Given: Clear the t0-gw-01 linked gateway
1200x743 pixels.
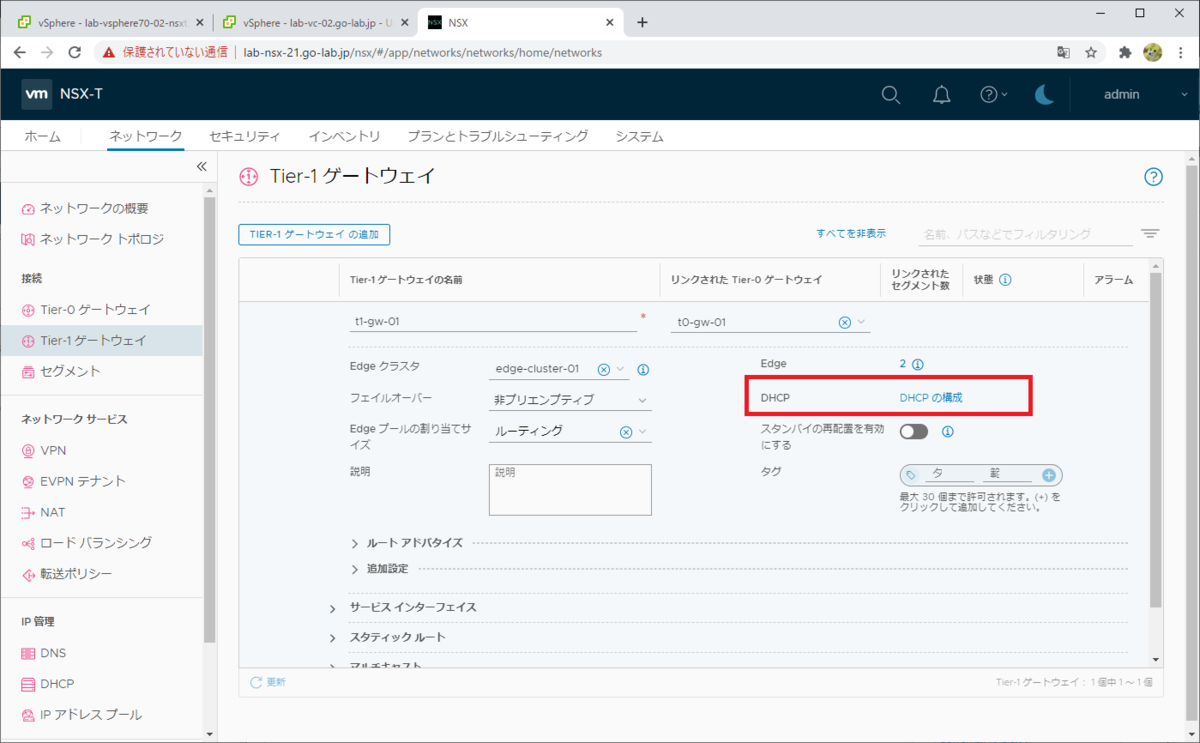Looking at the screenshot, I should click(x=844, y=322).
